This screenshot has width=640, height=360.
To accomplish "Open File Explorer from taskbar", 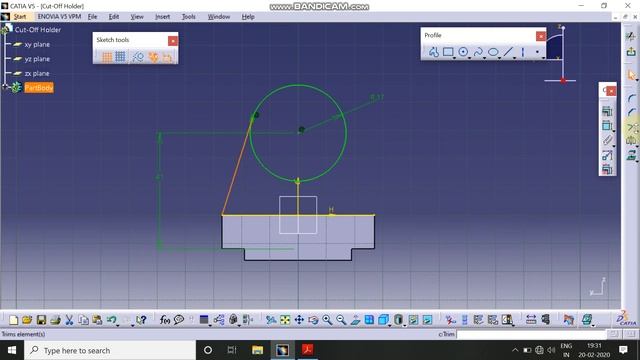I will [257, 350].
